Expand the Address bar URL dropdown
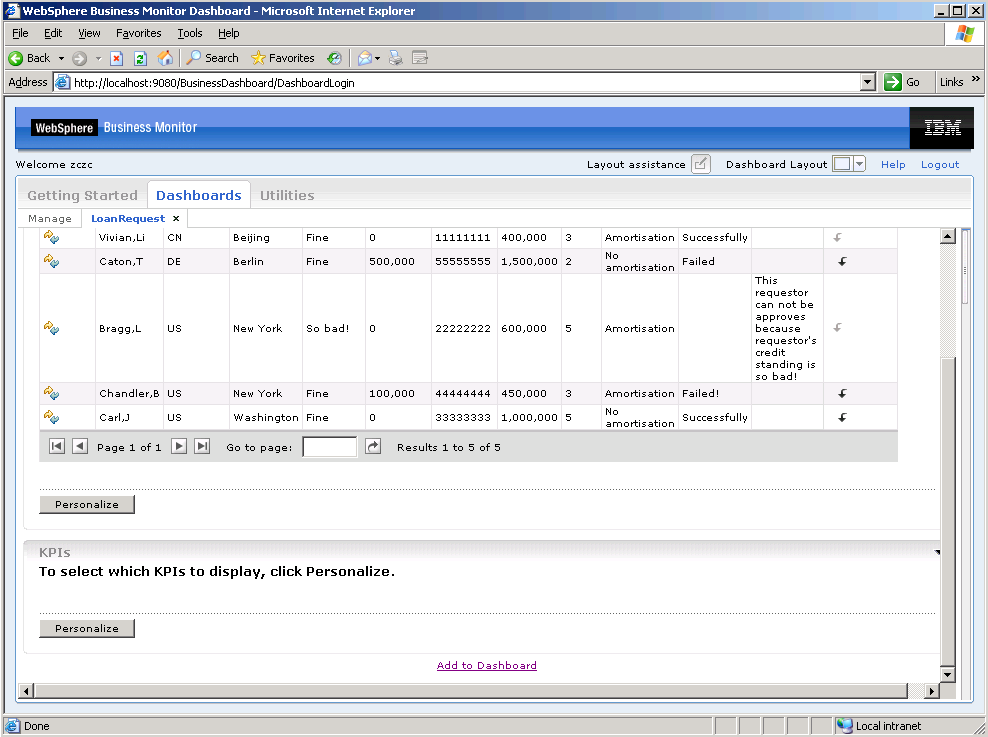988x737 pixels. 867,83
